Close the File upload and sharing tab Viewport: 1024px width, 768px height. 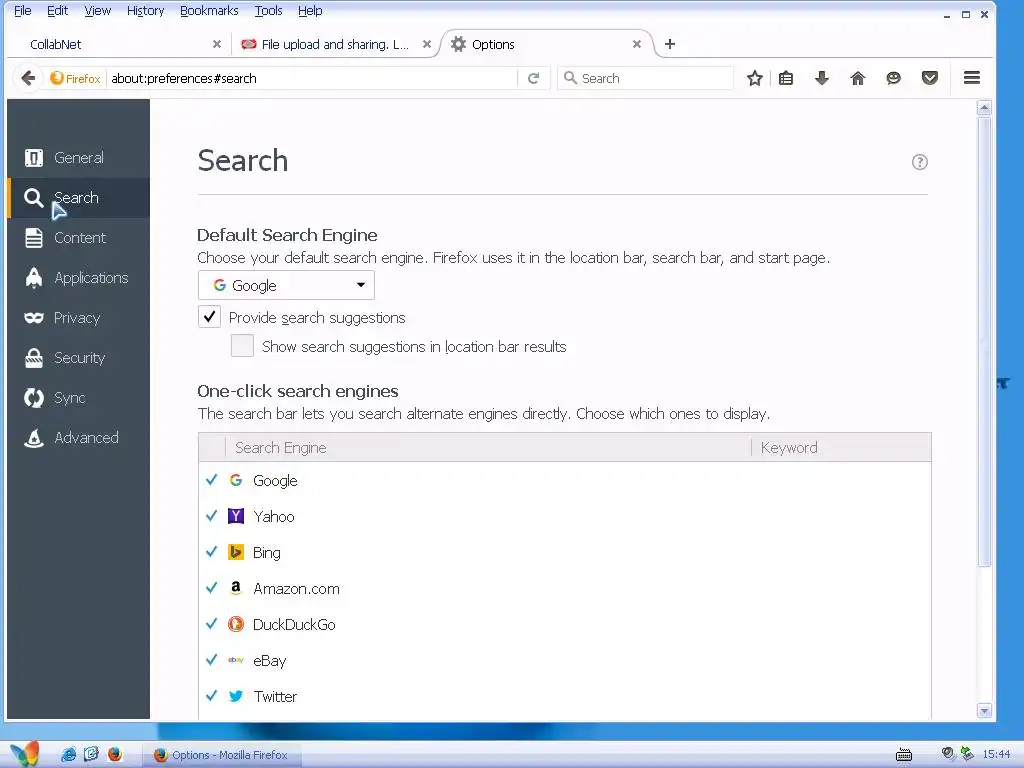[426, 44]
